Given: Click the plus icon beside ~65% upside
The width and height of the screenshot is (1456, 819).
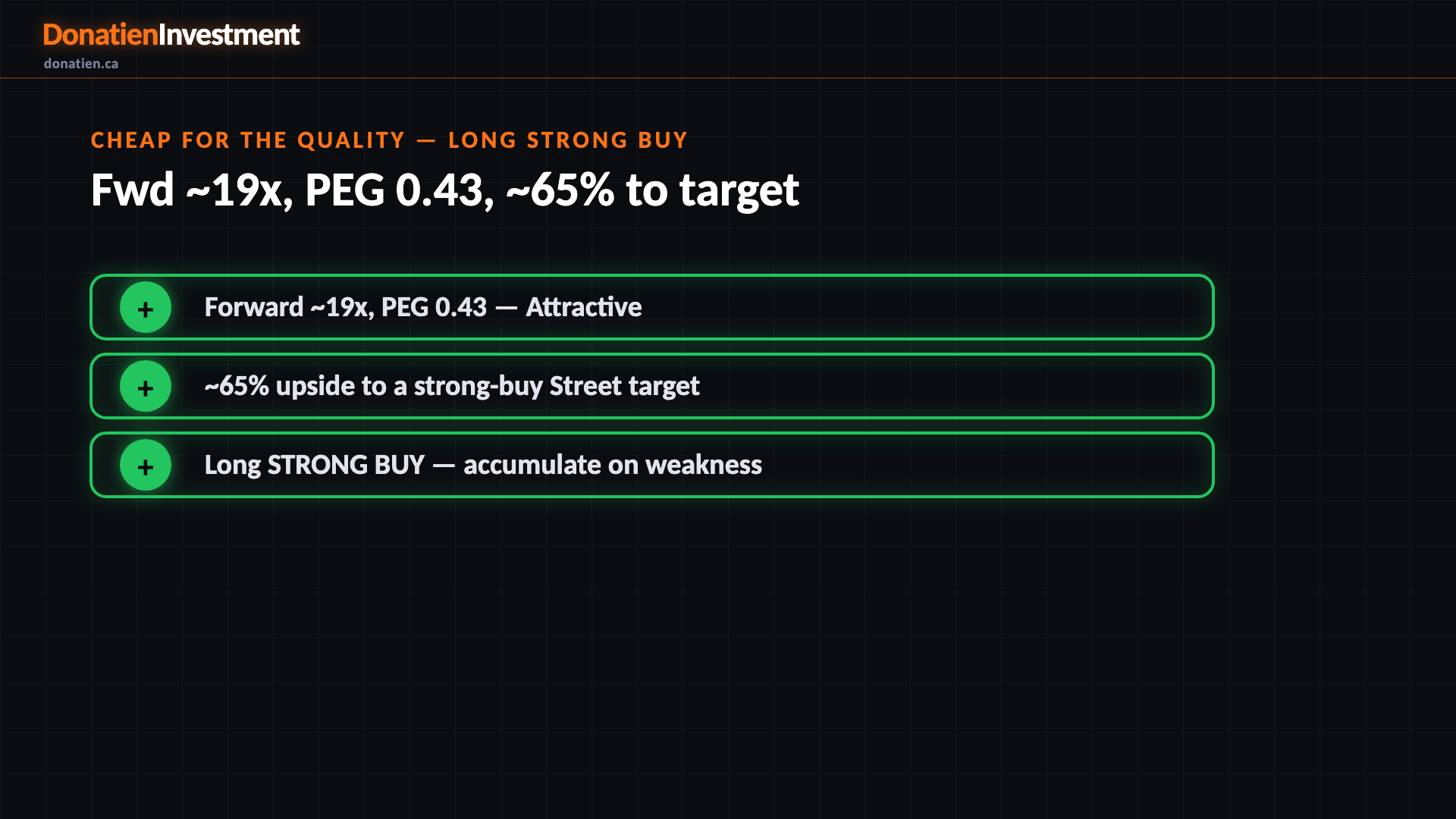Looking at the screenshot, I should (146, 386).
